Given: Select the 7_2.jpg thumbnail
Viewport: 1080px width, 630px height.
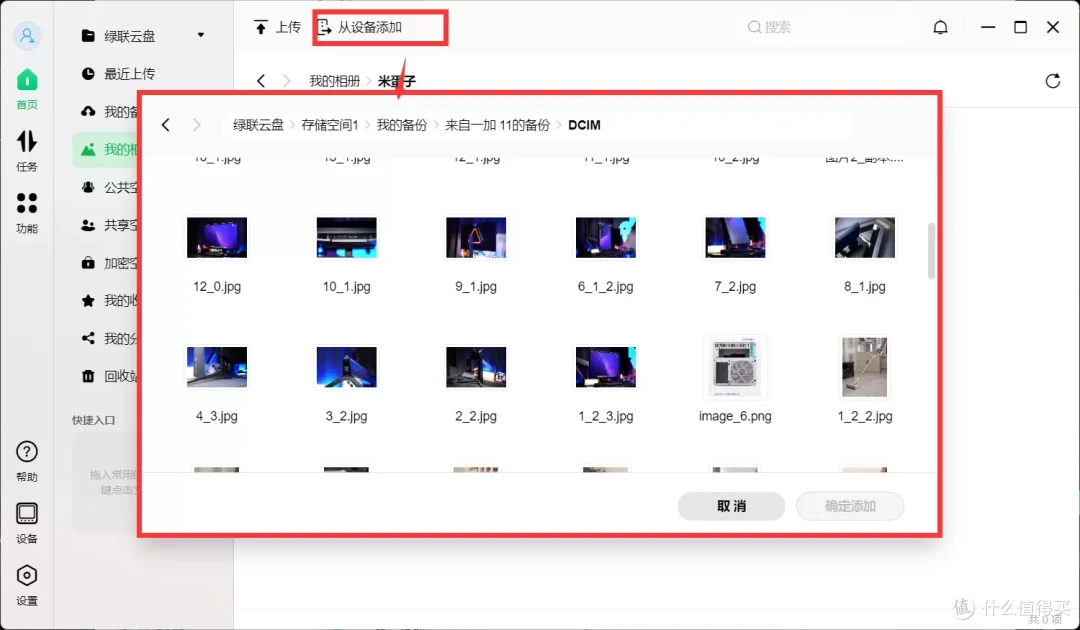Looking at the screenshot, I should (x=735, y=238).
